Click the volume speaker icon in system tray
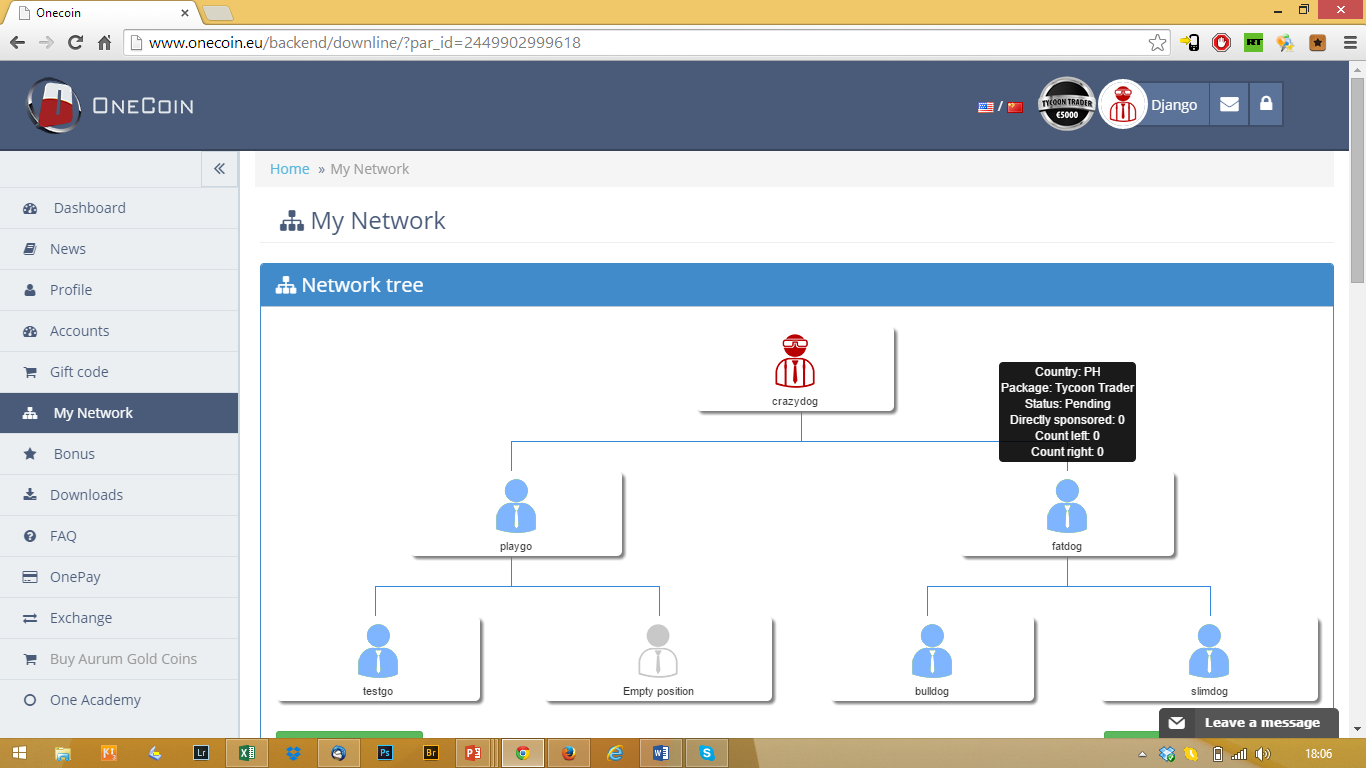1366x768 pixels. (x=1262, y=754)
